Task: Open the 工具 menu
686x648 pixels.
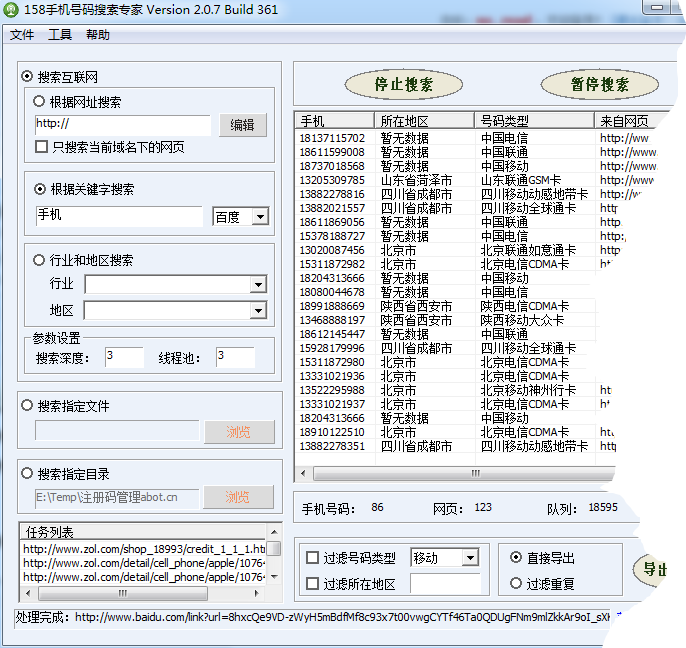Action: pyautogui.click(x=60, y=35)
